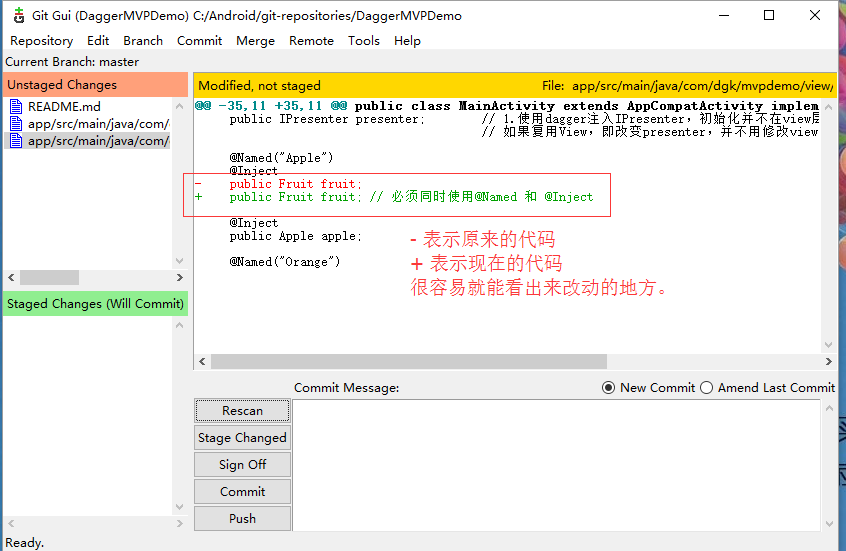Click the Git Gui application icon in title bar
The width and height of the screenshot is (846, 551).
pos(19,16)
